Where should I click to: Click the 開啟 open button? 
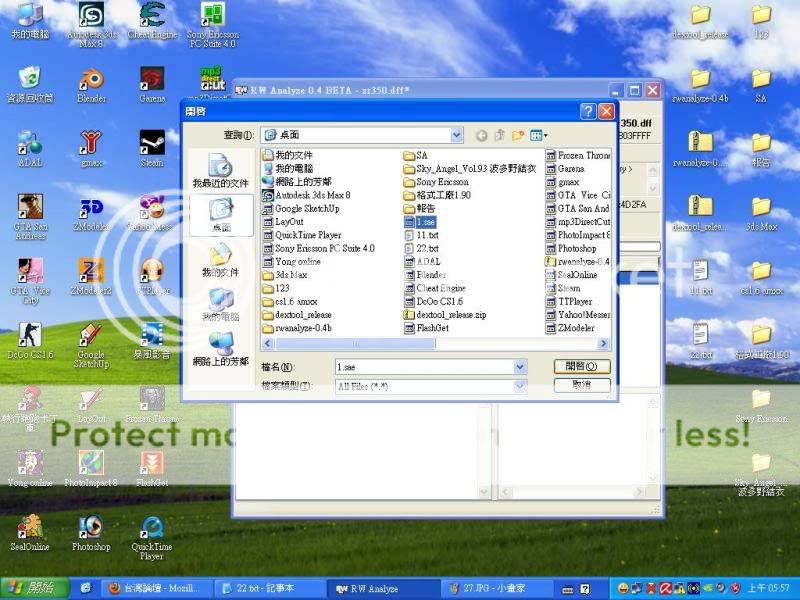pyautogui.click(x=581, y=367)
